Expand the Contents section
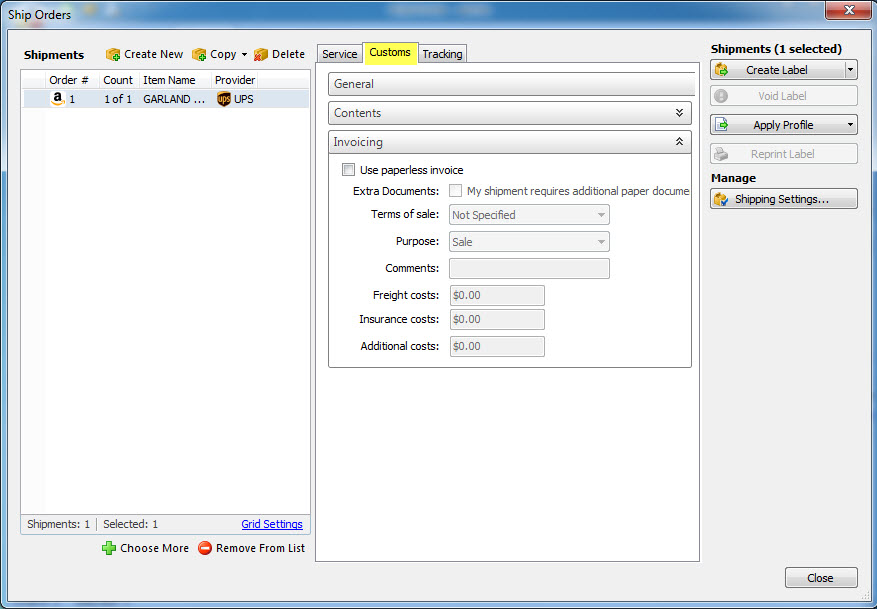This screenshot has height=609, width=877. click(680, 113)
